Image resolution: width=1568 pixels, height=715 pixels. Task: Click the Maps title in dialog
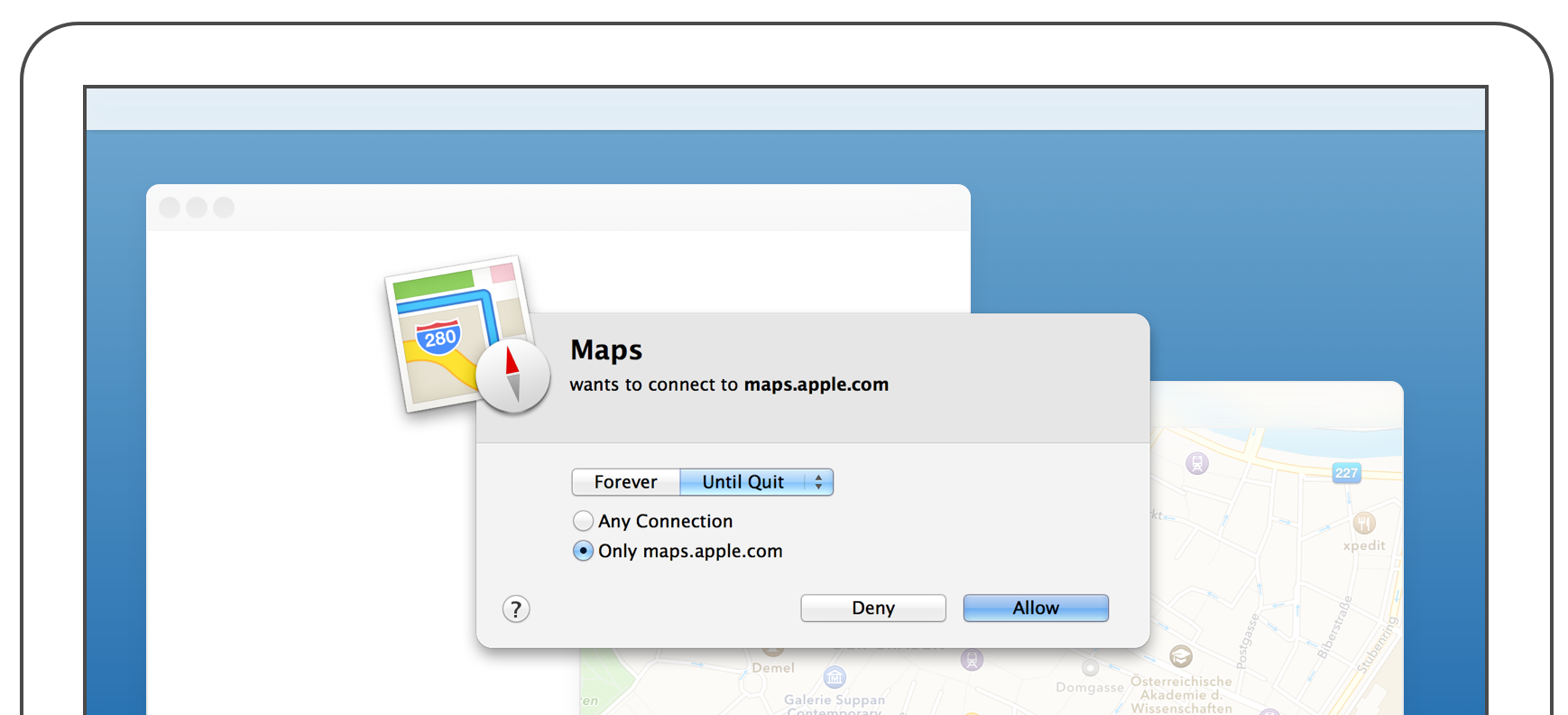[606, 350]
